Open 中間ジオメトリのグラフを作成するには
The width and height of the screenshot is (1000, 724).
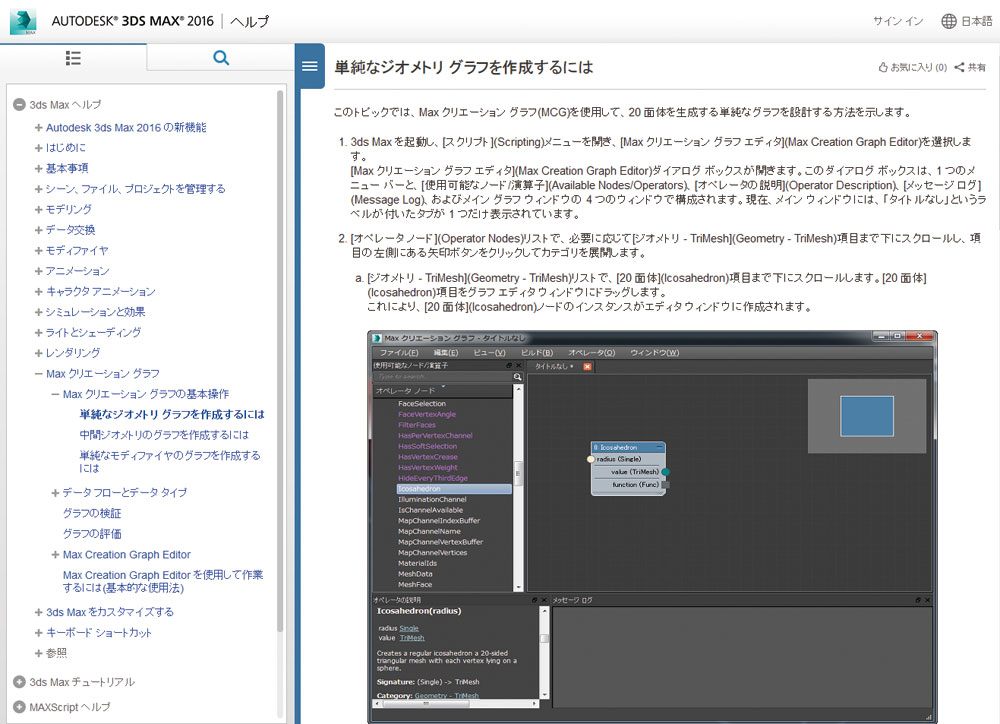[164, 435]
